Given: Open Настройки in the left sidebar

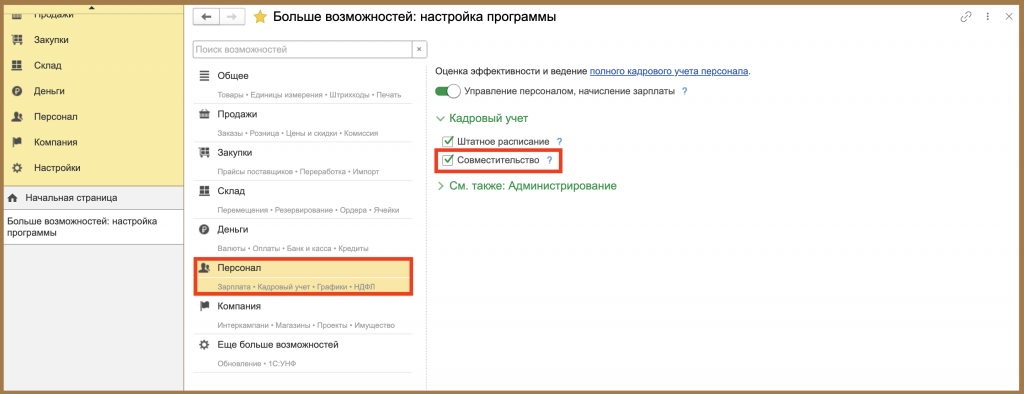Looking at the screenshot, I should [57, 168].
